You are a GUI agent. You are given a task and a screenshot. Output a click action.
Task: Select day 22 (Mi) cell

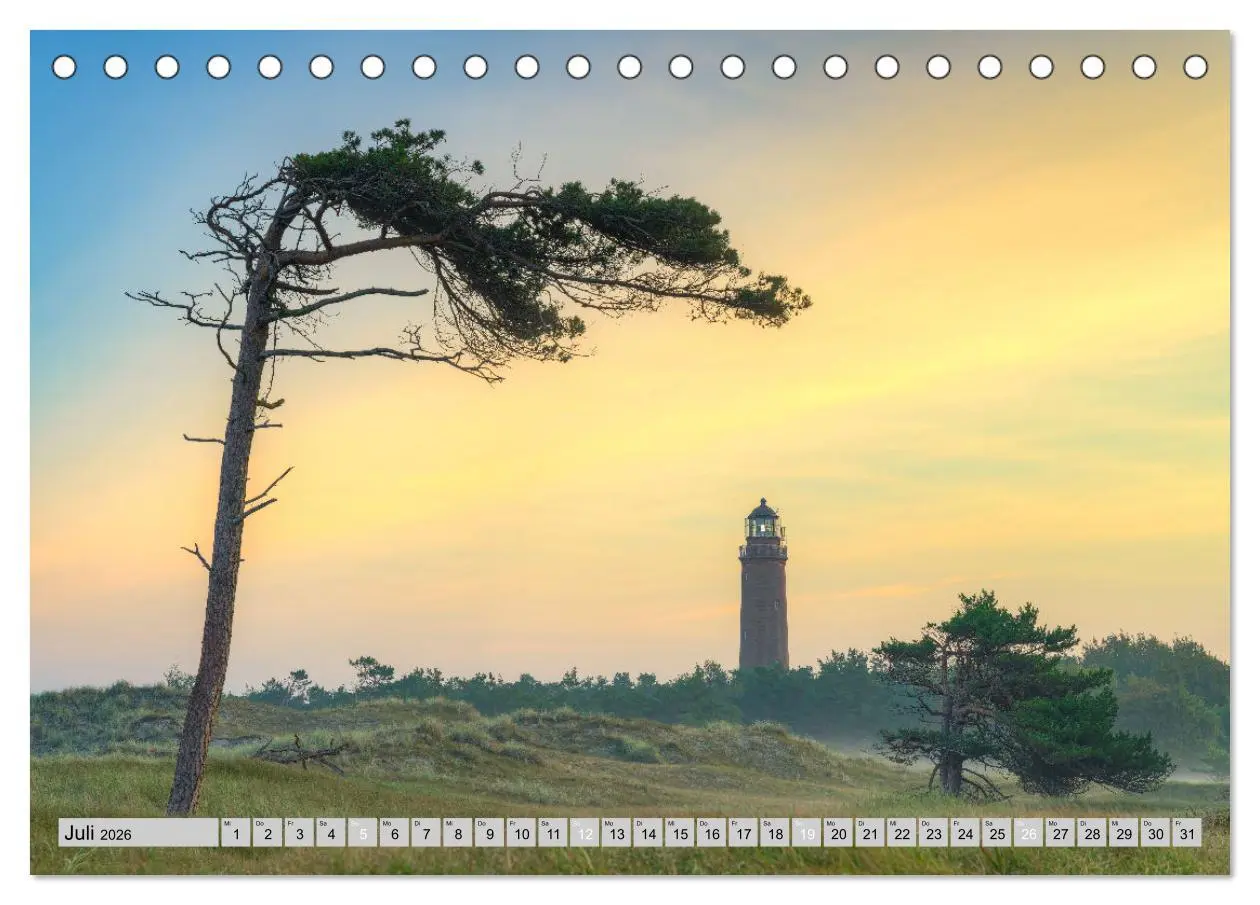(x=903, y=833)
